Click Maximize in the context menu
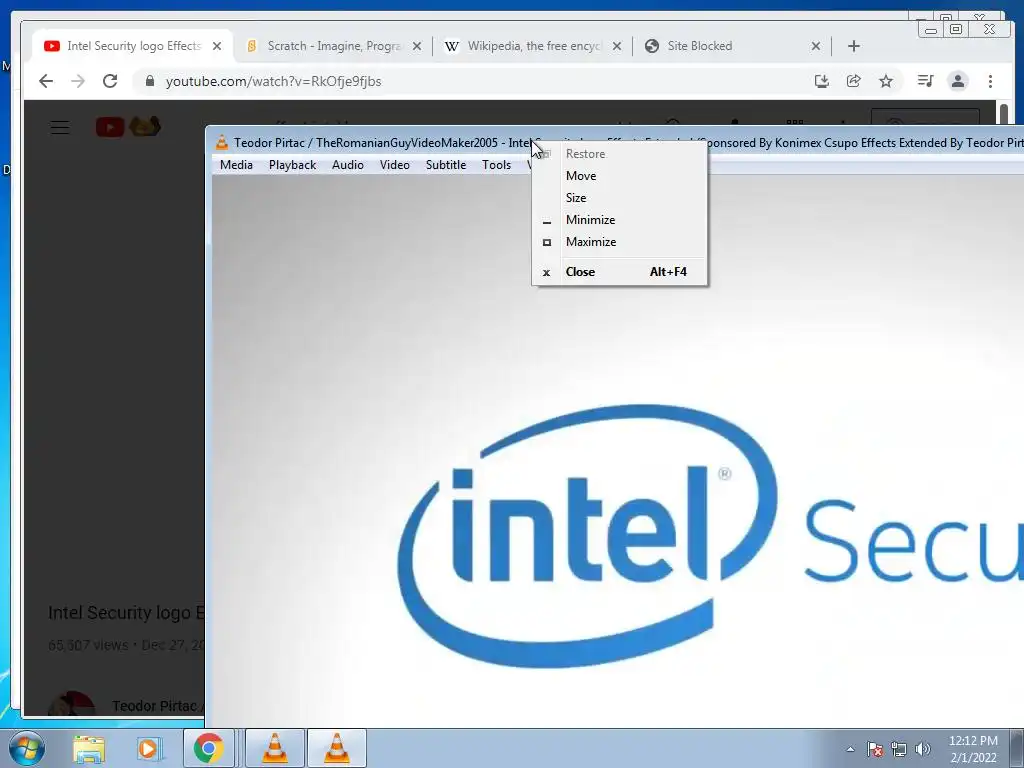 click(619, 242)
